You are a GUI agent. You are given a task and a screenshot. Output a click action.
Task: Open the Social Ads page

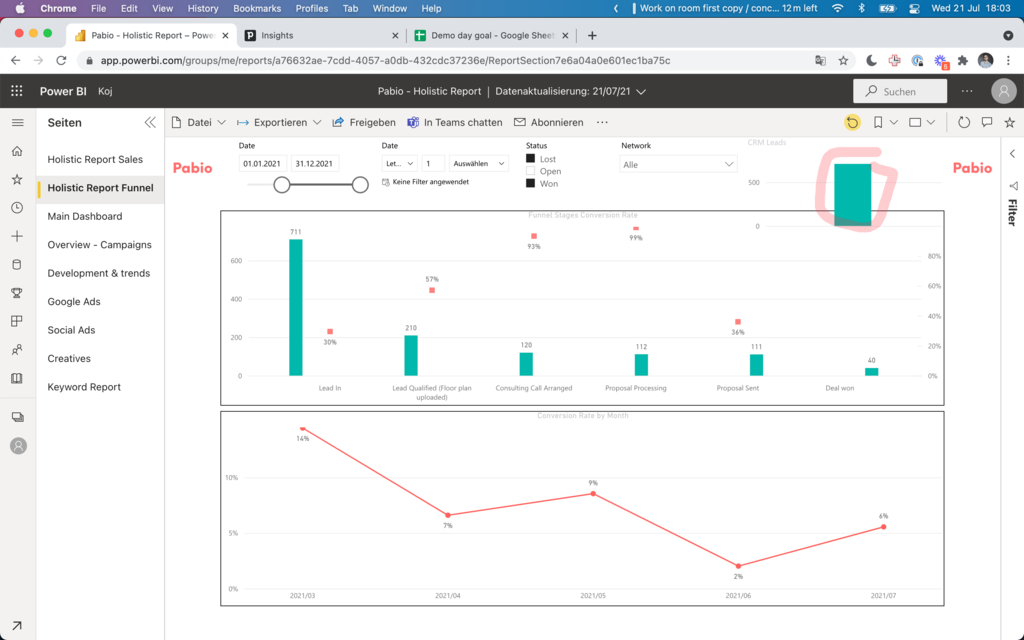pos(71,330)
